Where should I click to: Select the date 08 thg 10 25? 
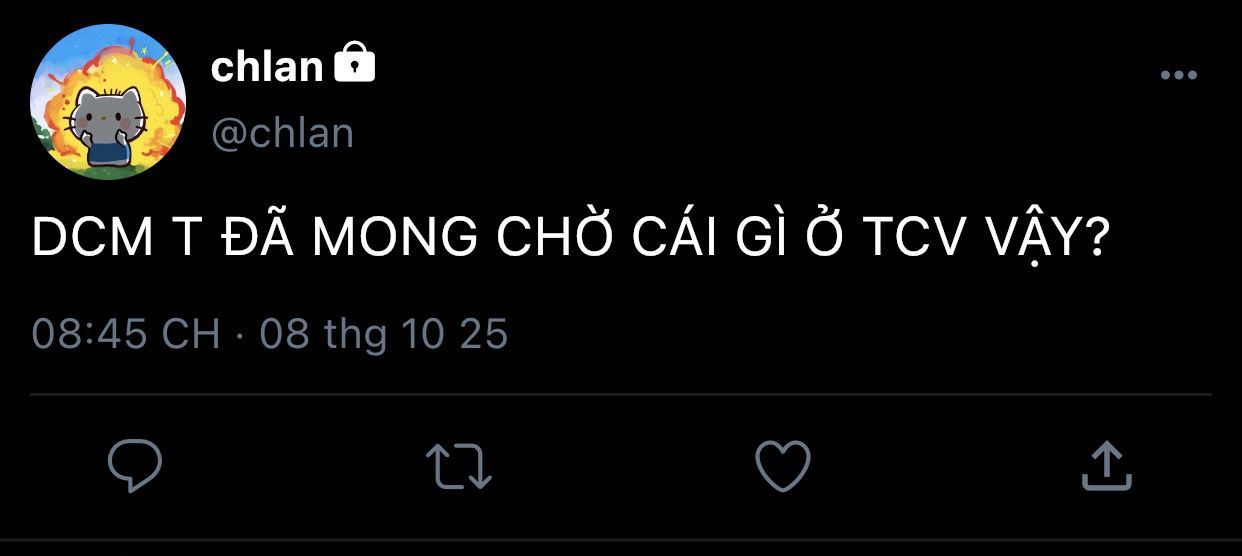384,333
